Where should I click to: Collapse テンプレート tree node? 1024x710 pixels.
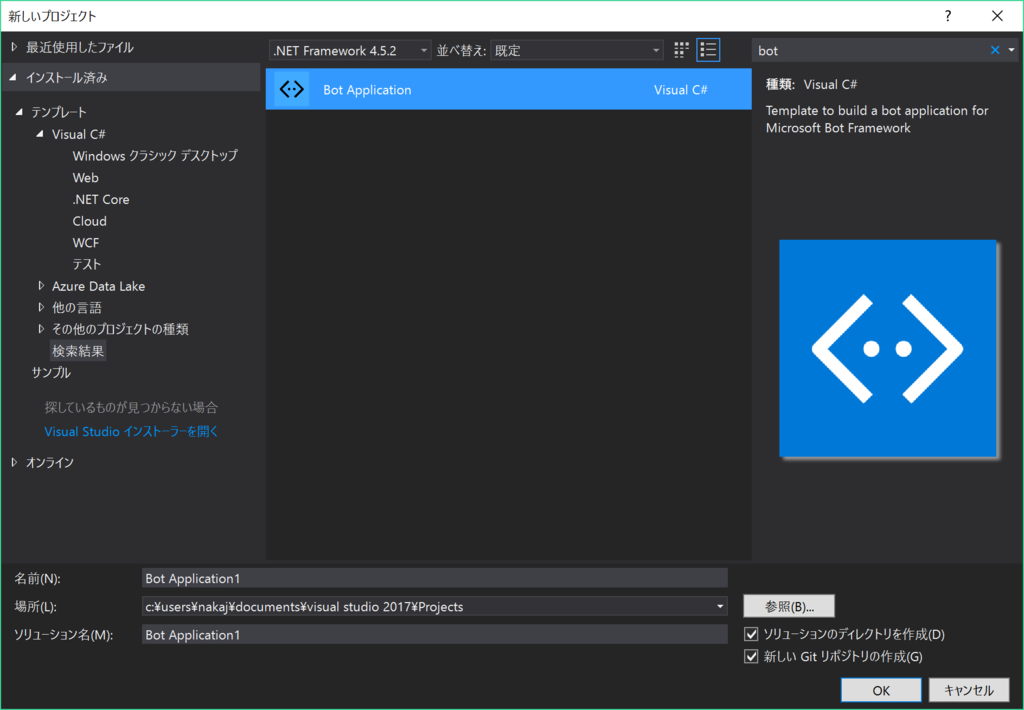(19, 112)
